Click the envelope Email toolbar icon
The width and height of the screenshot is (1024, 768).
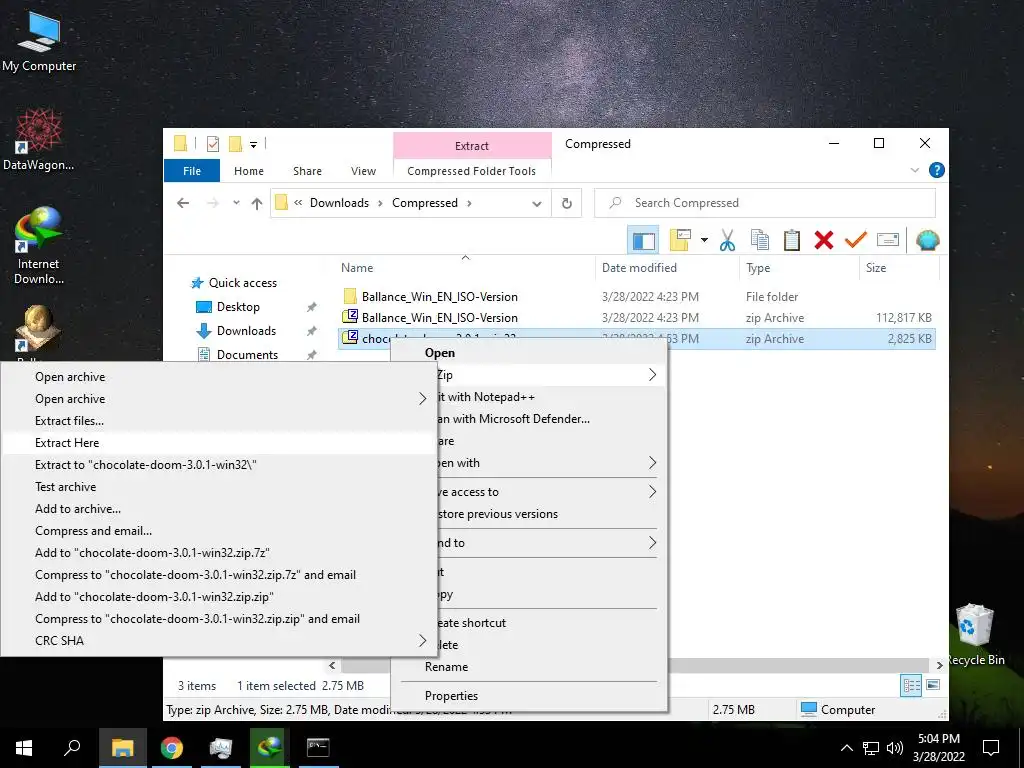click(x=888, y=240)
